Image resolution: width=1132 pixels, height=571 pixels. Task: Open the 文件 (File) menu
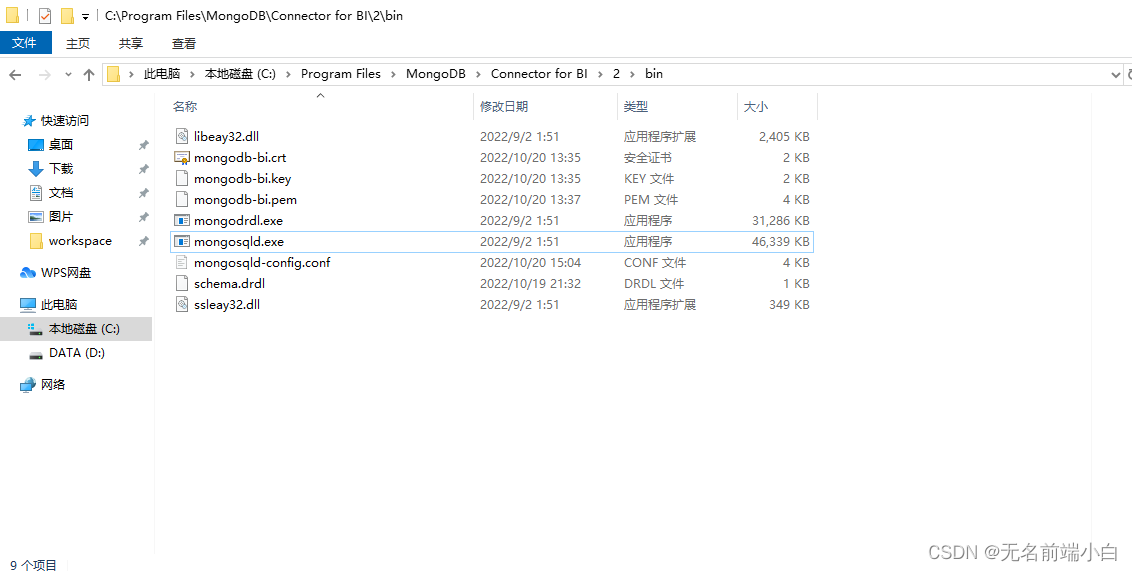pyautogui.click(x=25, y=43)
